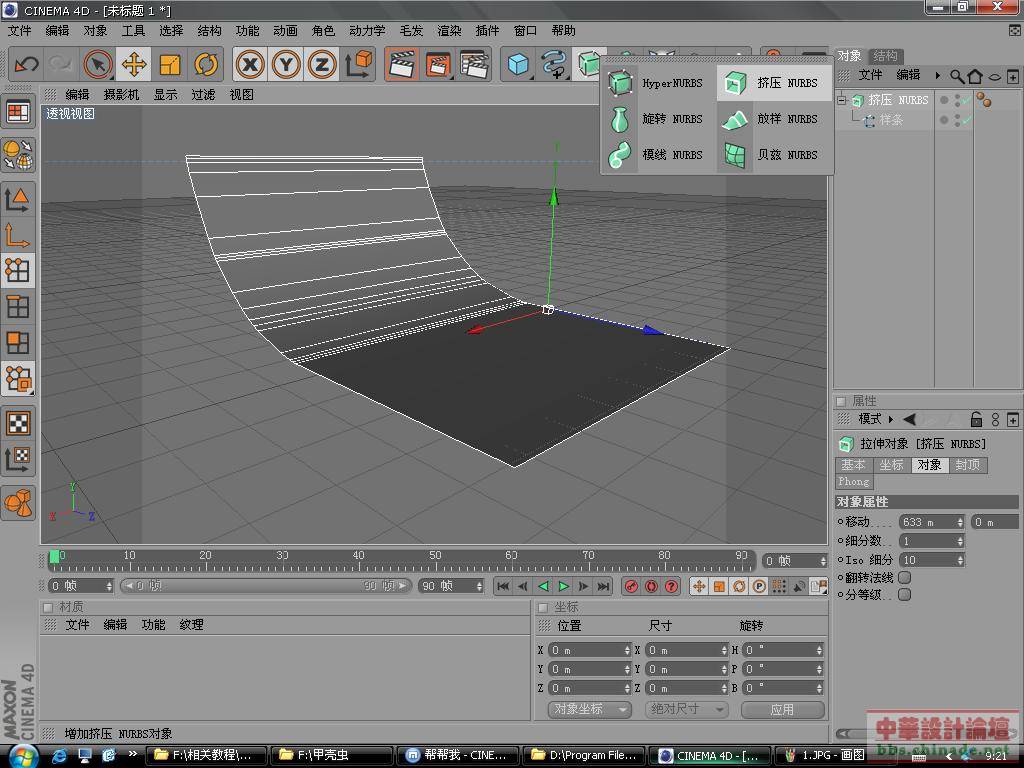Toggle the 分等级 checkbox

(904, 595)
